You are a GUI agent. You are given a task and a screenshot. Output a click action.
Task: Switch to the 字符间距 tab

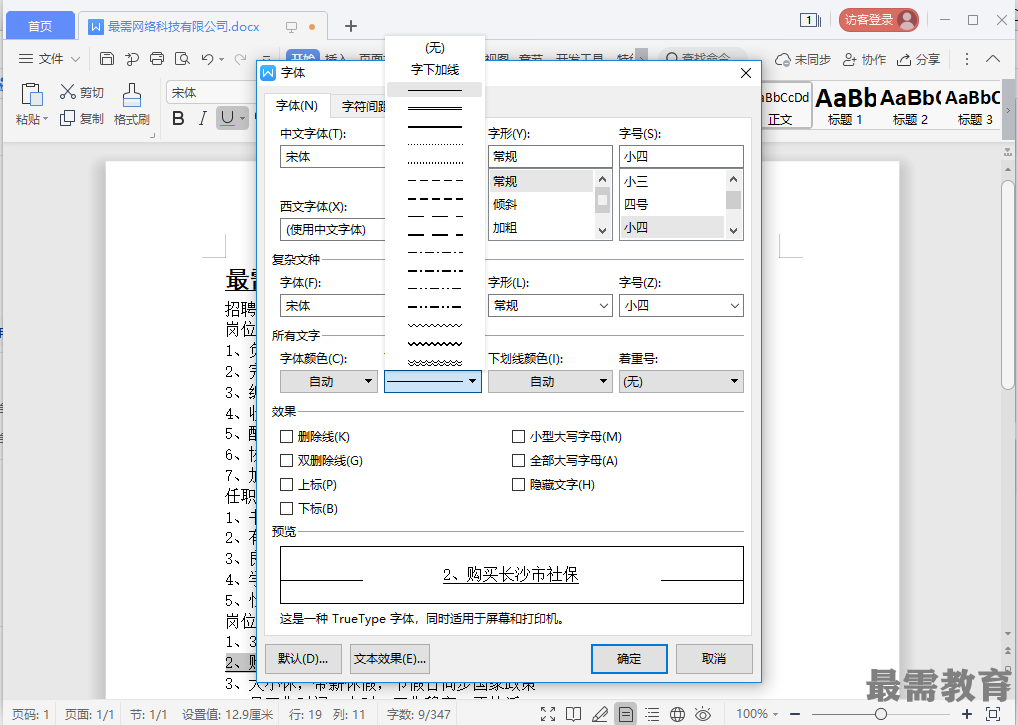tap(364, 106)
